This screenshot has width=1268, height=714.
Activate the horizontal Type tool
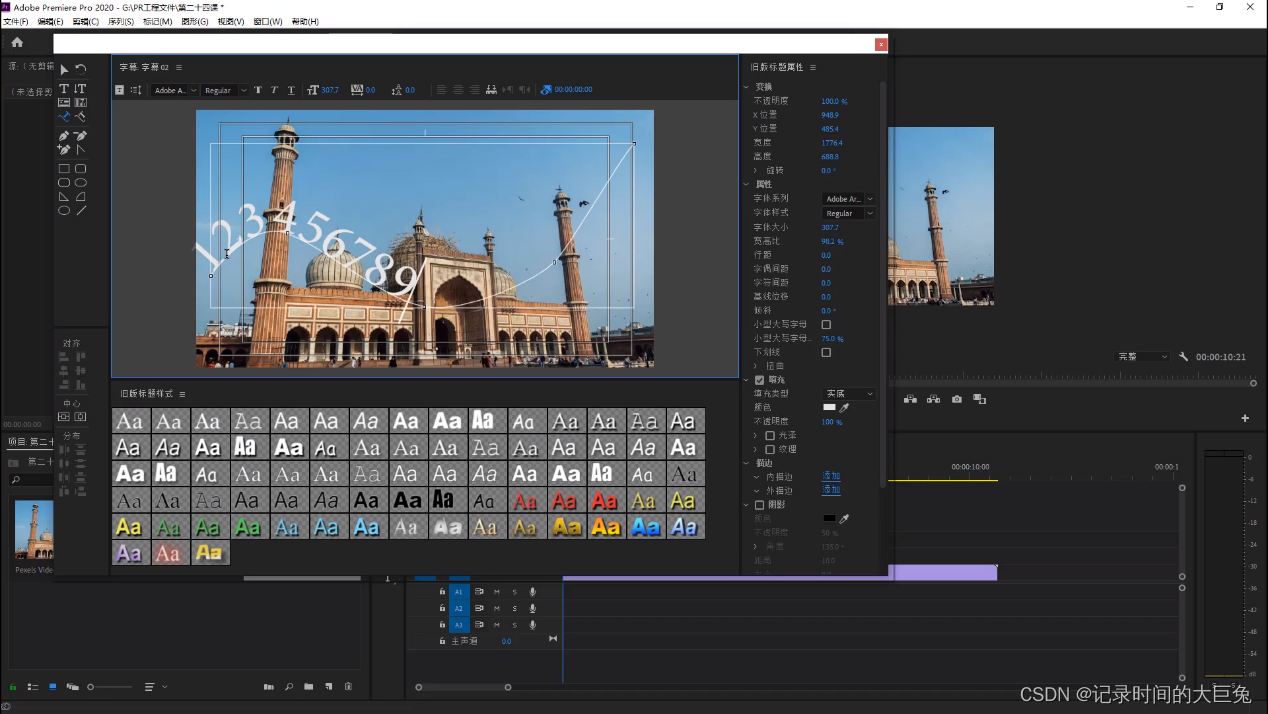tap(64, 89)
